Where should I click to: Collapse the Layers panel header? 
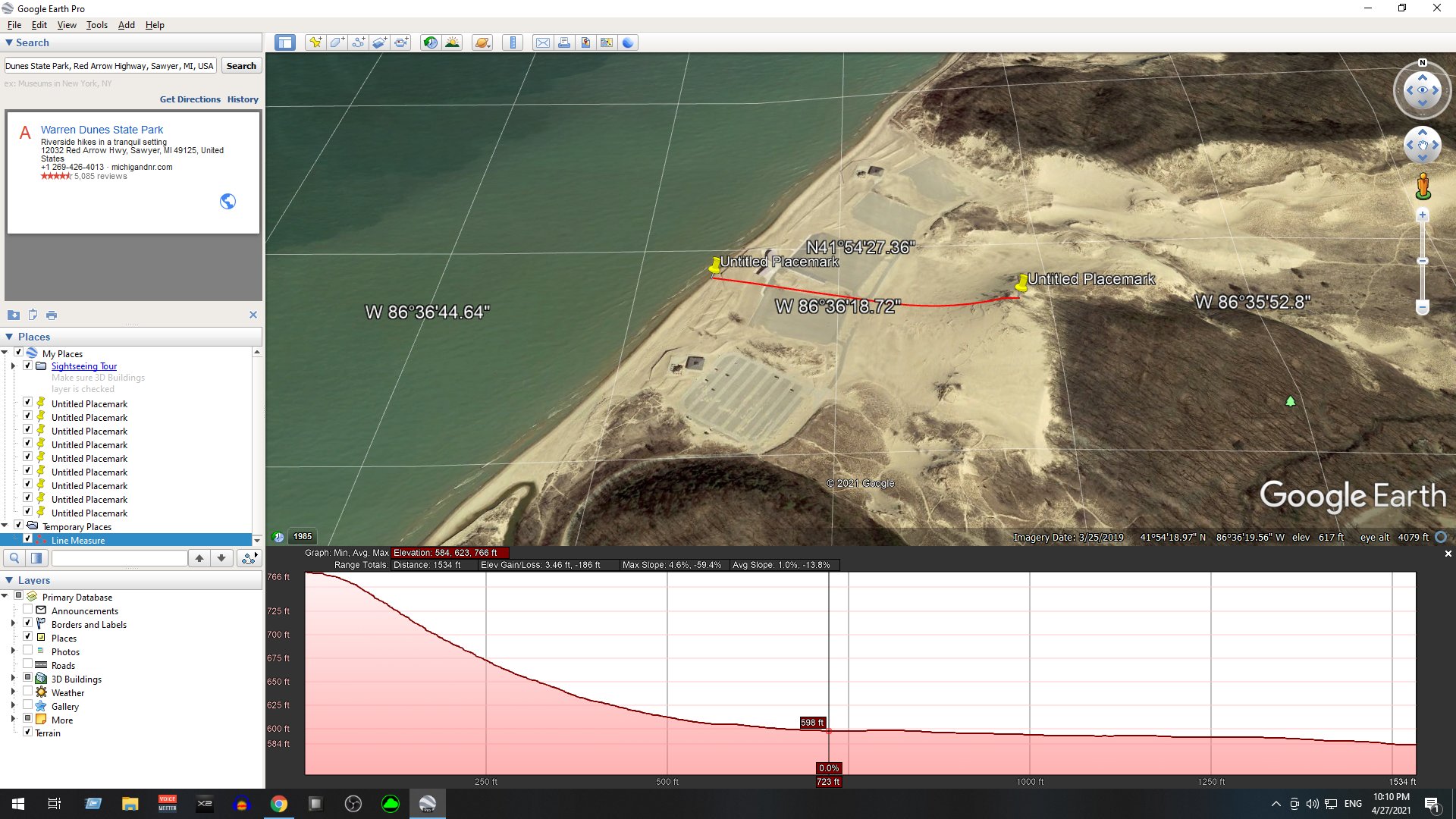pyautogui.click(x=9, y=580)
